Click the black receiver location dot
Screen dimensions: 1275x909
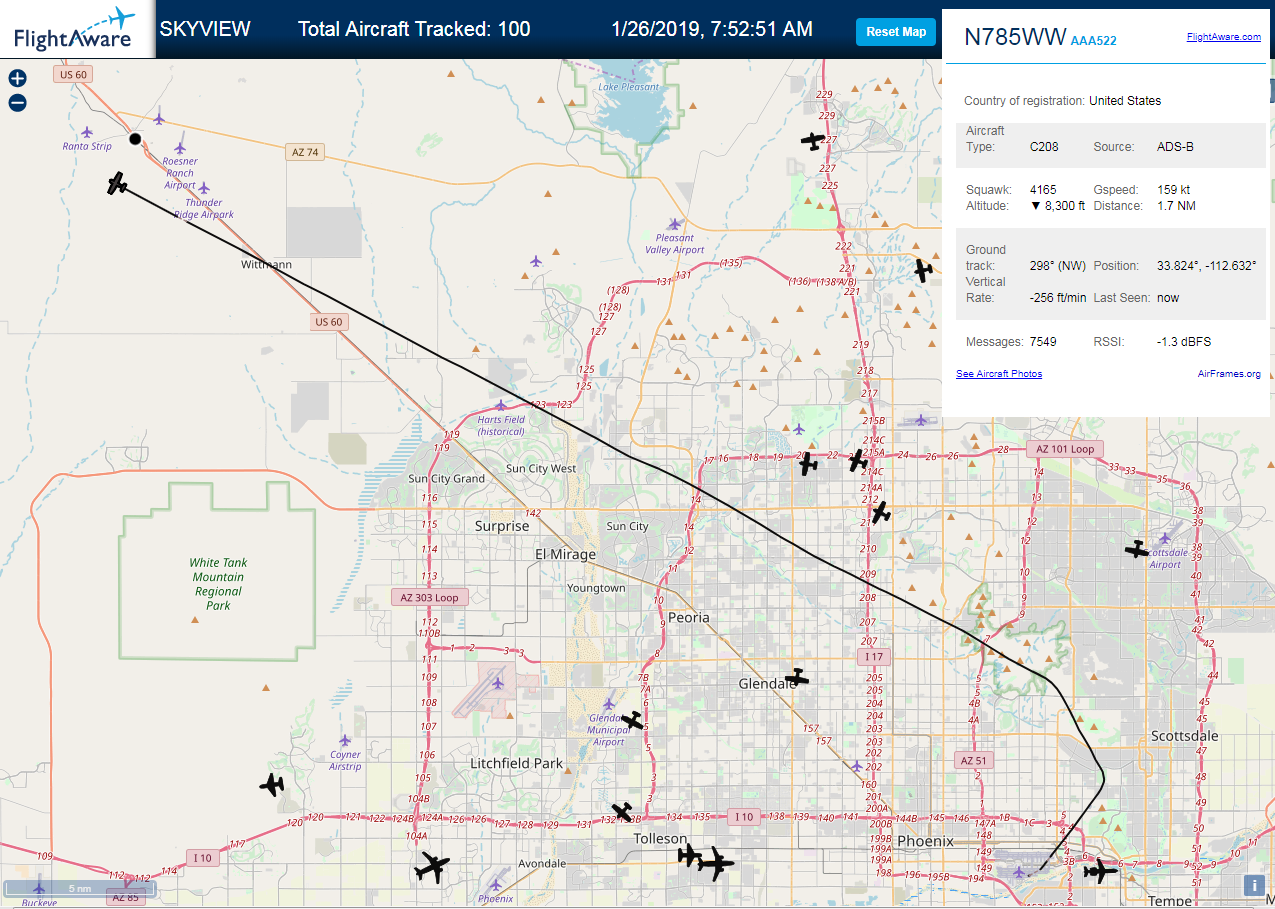click(x=135, y=139)
